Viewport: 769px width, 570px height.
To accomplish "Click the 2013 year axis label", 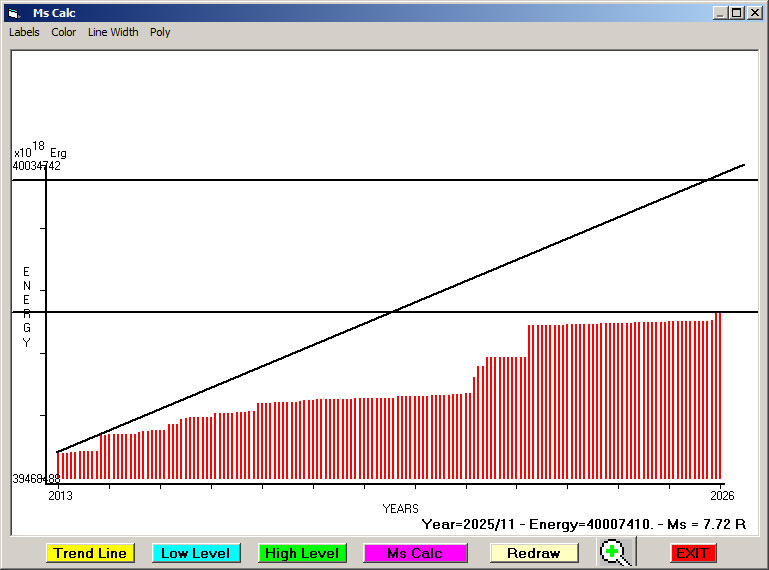I will 60,495.
